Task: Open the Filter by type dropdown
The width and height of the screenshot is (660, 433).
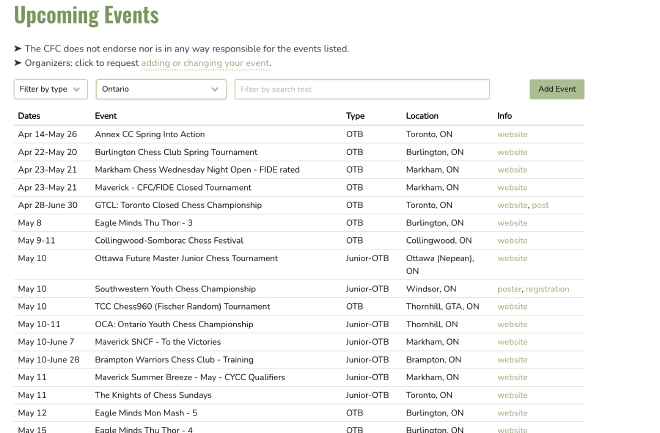Action: (x=51, y=89)
